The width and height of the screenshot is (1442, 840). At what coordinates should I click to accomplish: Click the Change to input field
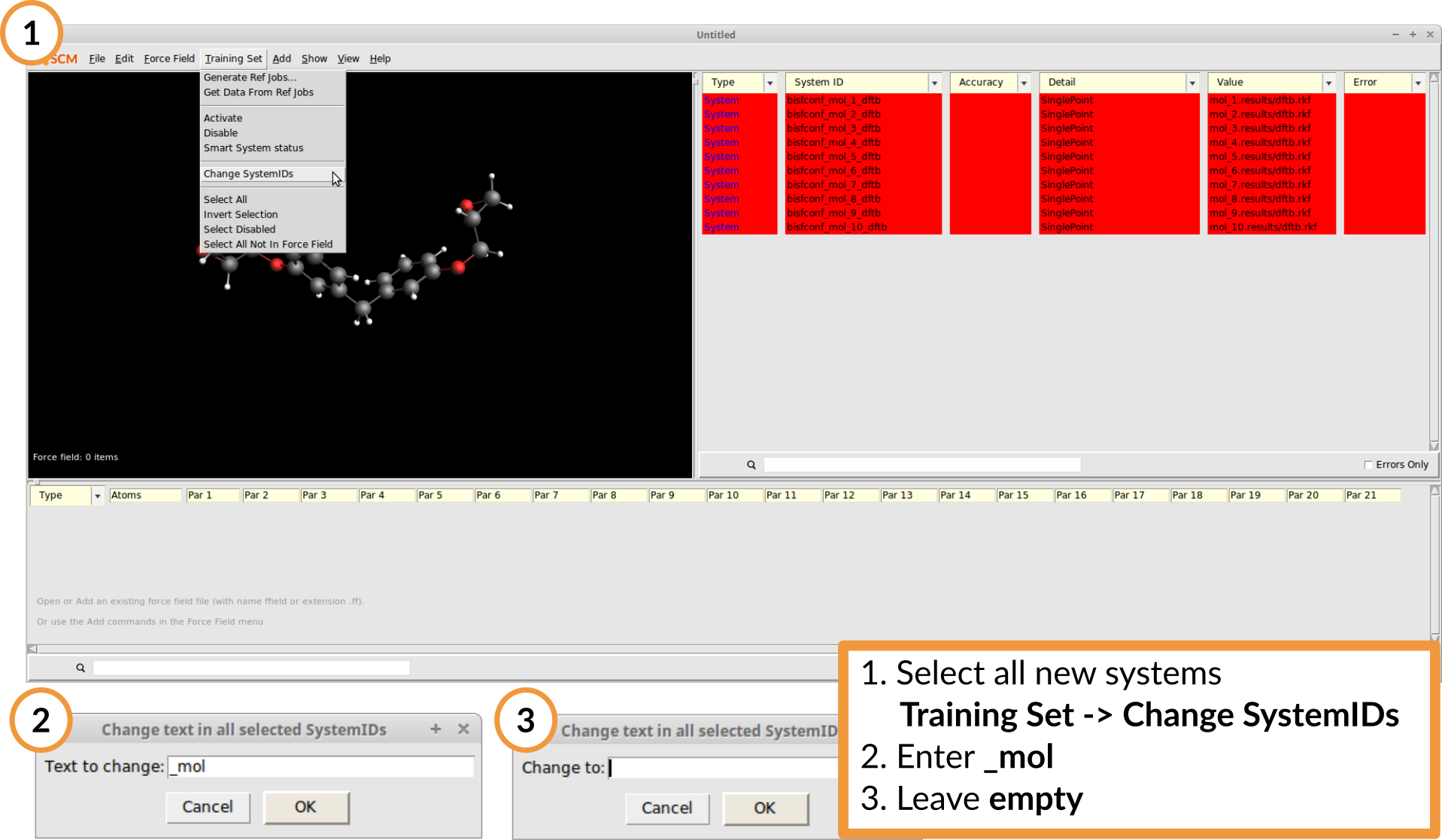(724, 768)
